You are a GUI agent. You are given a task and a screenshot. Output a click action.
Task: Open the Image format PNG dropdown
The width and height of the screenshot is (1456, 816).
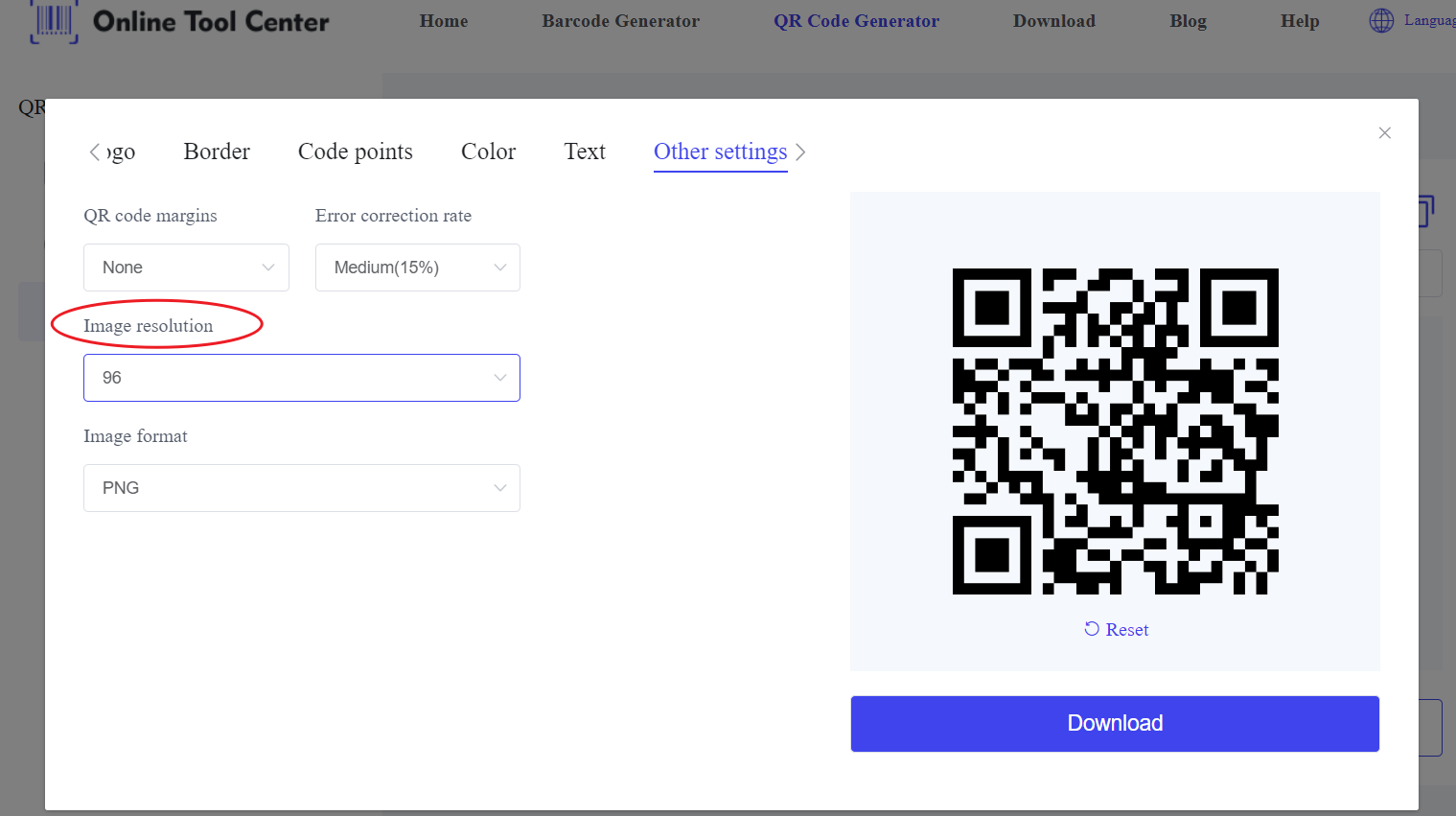click(302, 488)
